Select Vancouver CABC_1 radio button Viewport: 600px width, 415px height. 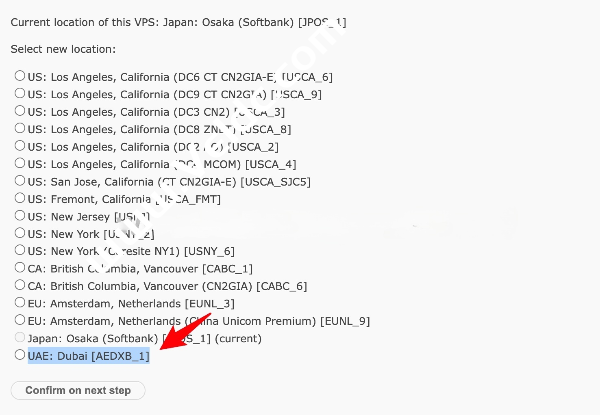pyautogui.click(x=20, y=268)
